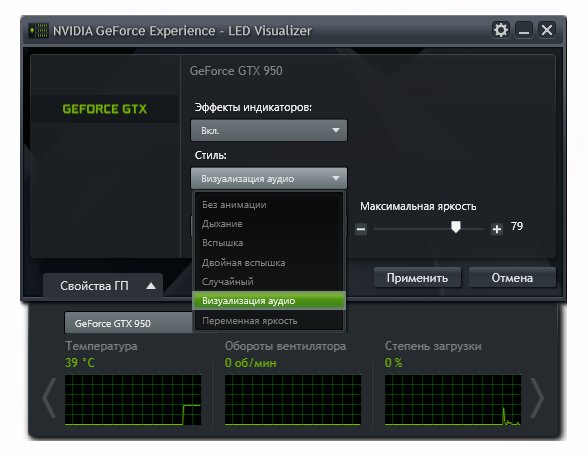Screen dimensions: 588x456
Task: Select the highlighted Визуализация аудио list option
Action: 269,301
